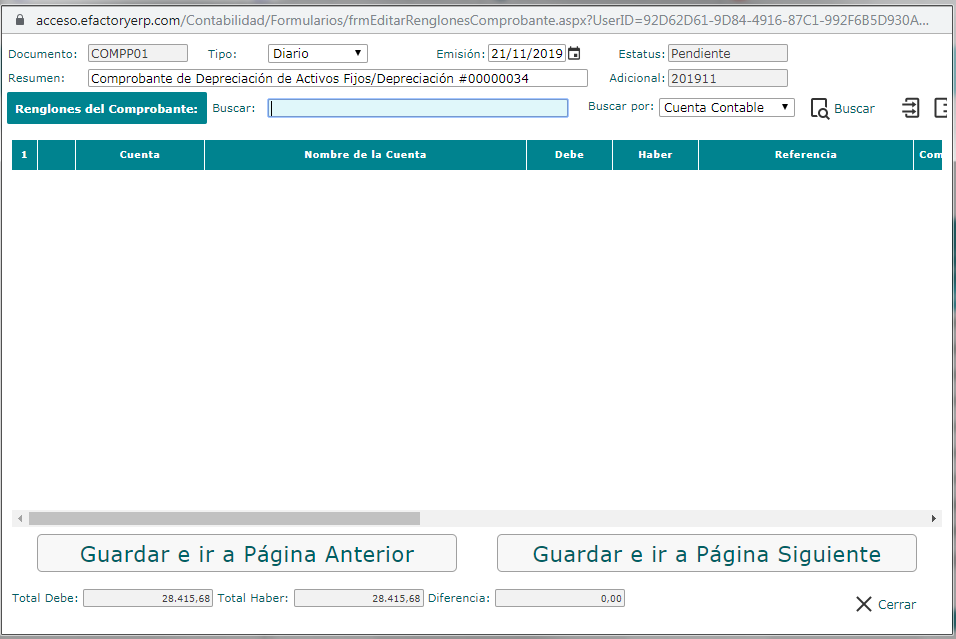
Task: Click the Cerrar X icon
Action: coord(863,604)
